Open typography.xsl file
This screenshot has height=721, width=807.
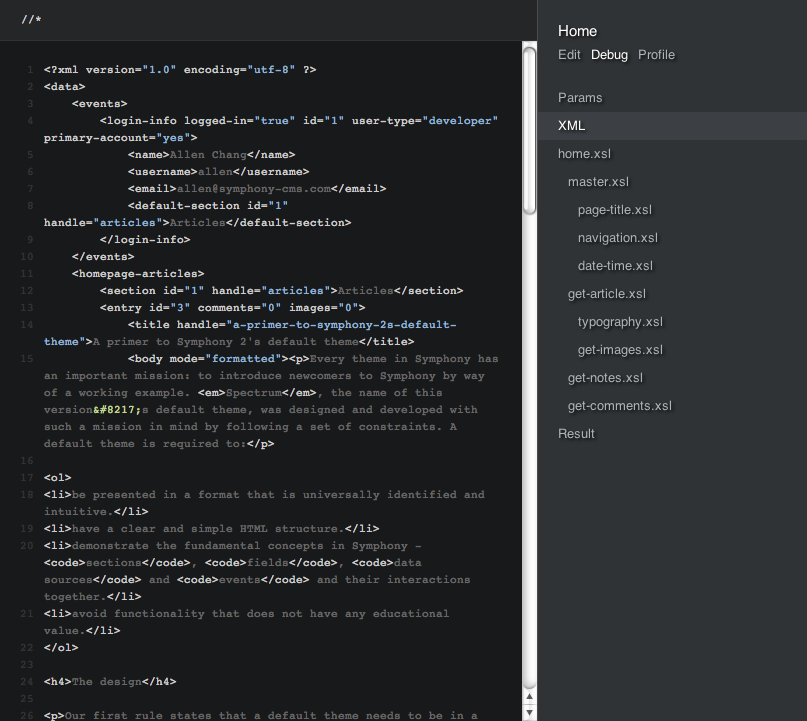[x=620, y=322]
